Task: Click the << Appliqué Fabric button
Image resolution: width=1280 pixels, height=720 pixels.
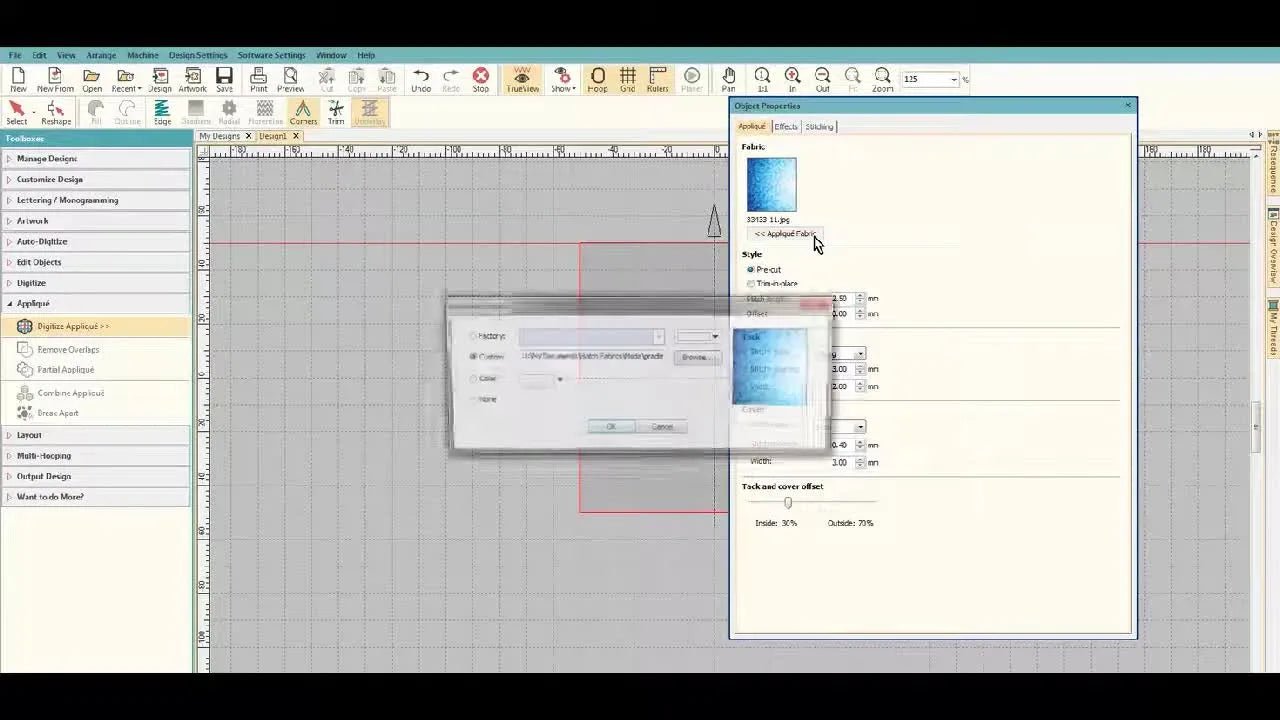Action: (x=785, y=234)
